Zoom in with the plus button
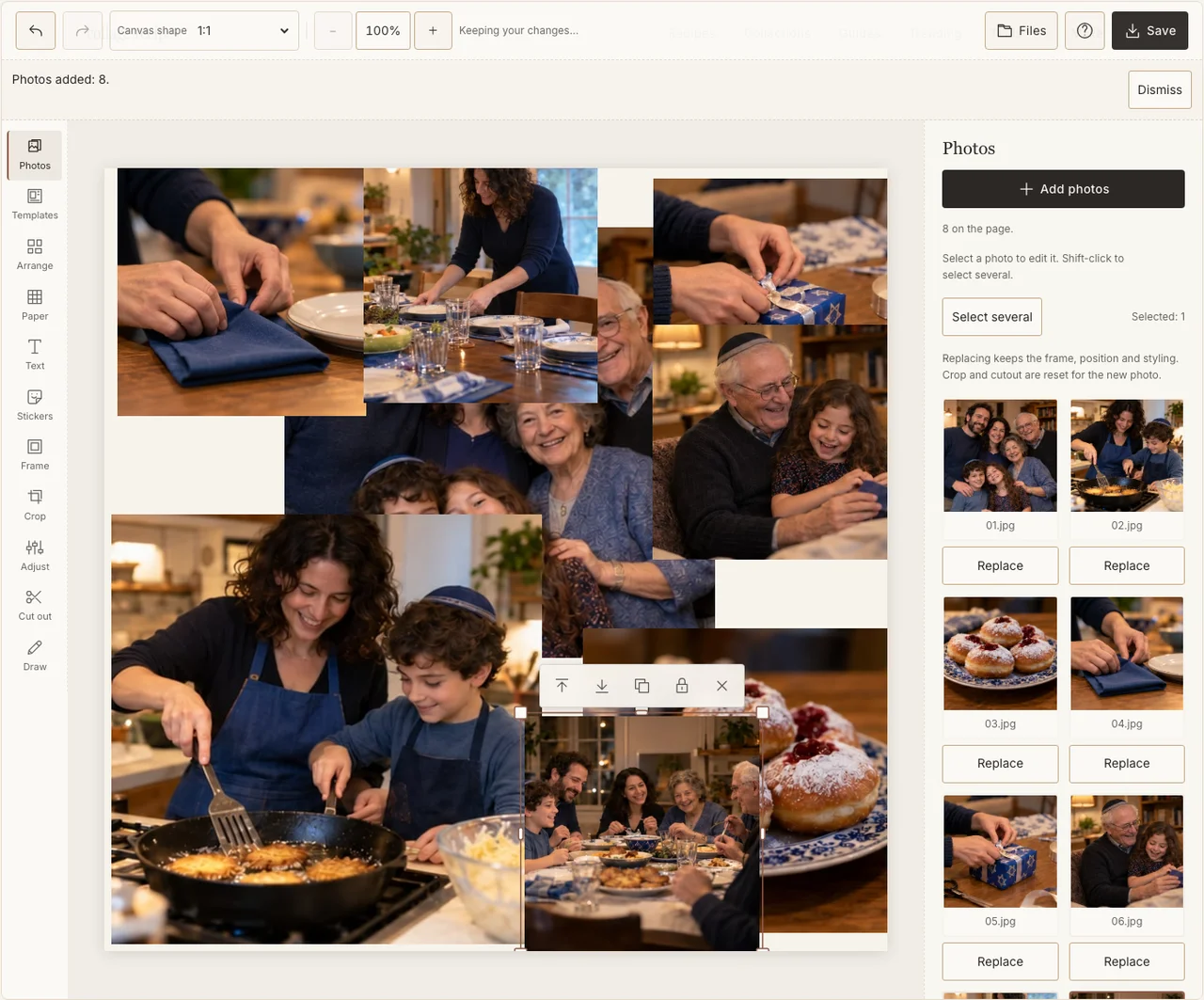The width and height of the screenshot is (1204, 1000). [x=433, y=31]
